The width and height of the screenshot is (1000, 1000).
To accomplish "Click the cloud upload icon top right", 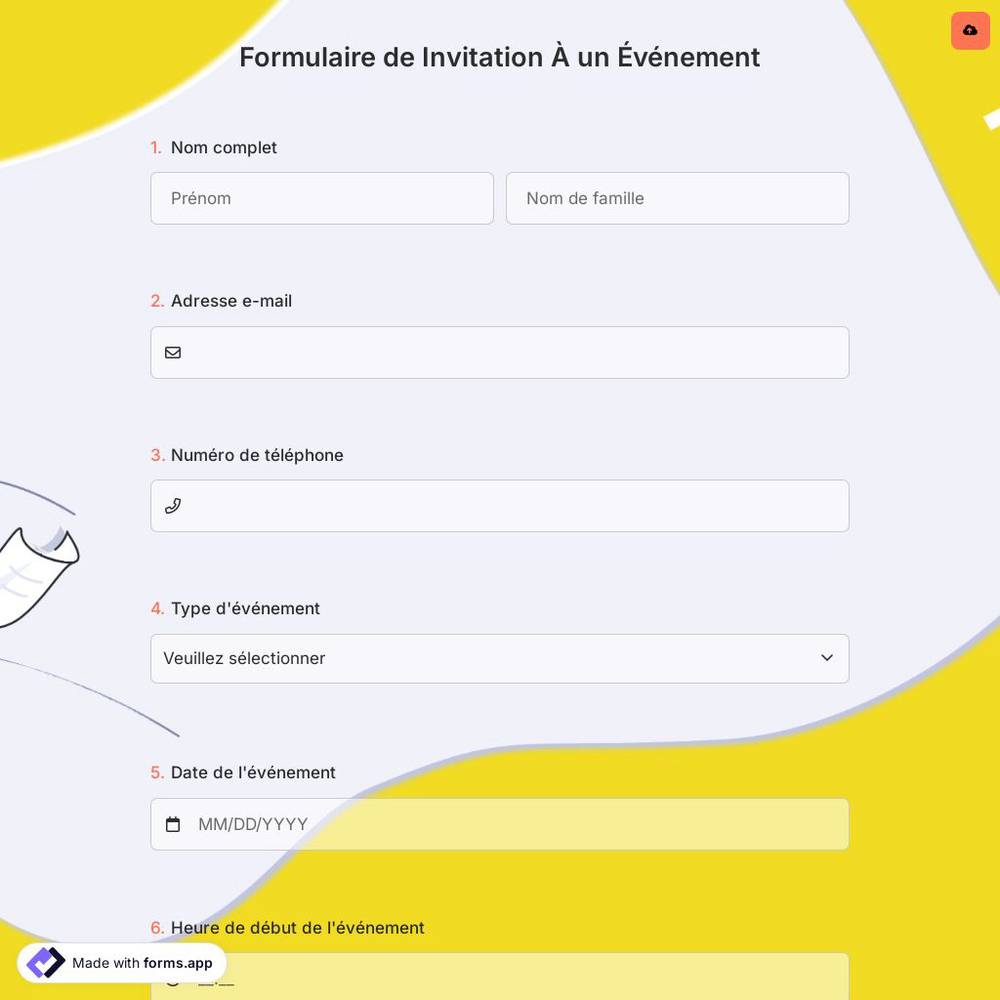I will 969,31.
